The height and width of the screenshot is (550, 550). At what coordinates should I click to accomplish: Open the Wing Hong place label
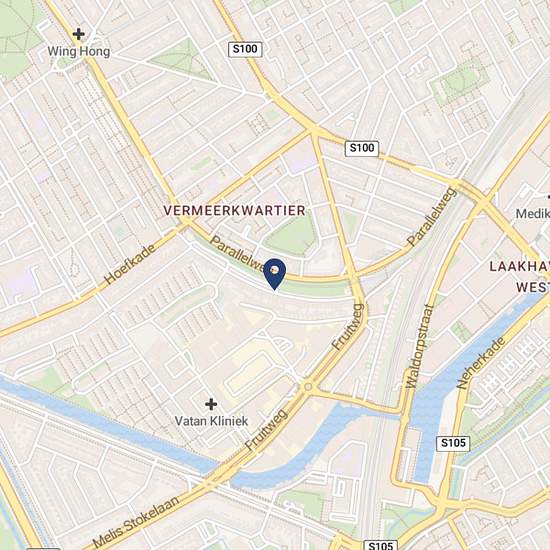pyautogui.click(x=79, y=52)
